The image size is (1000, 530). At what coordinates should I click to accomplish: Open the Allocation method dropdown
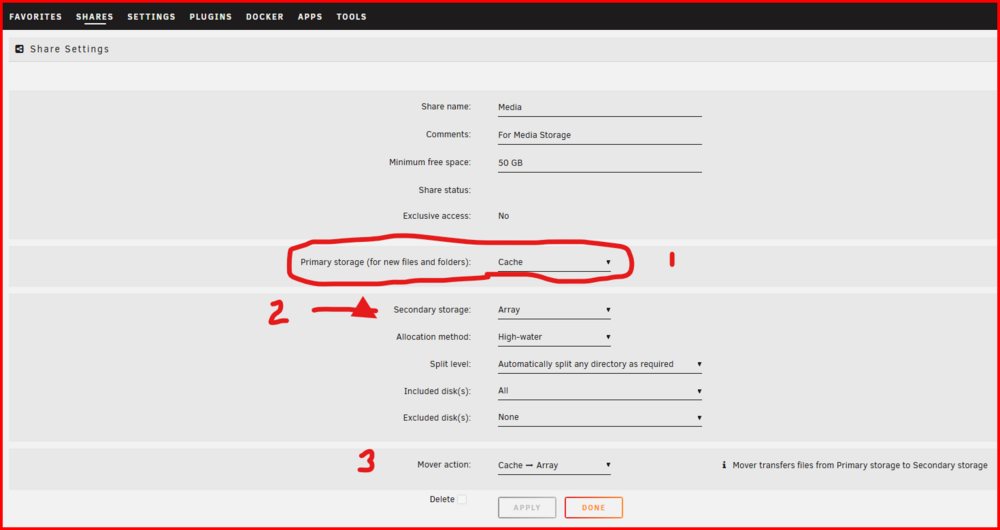pyautogui.click(x=554, y=337)
